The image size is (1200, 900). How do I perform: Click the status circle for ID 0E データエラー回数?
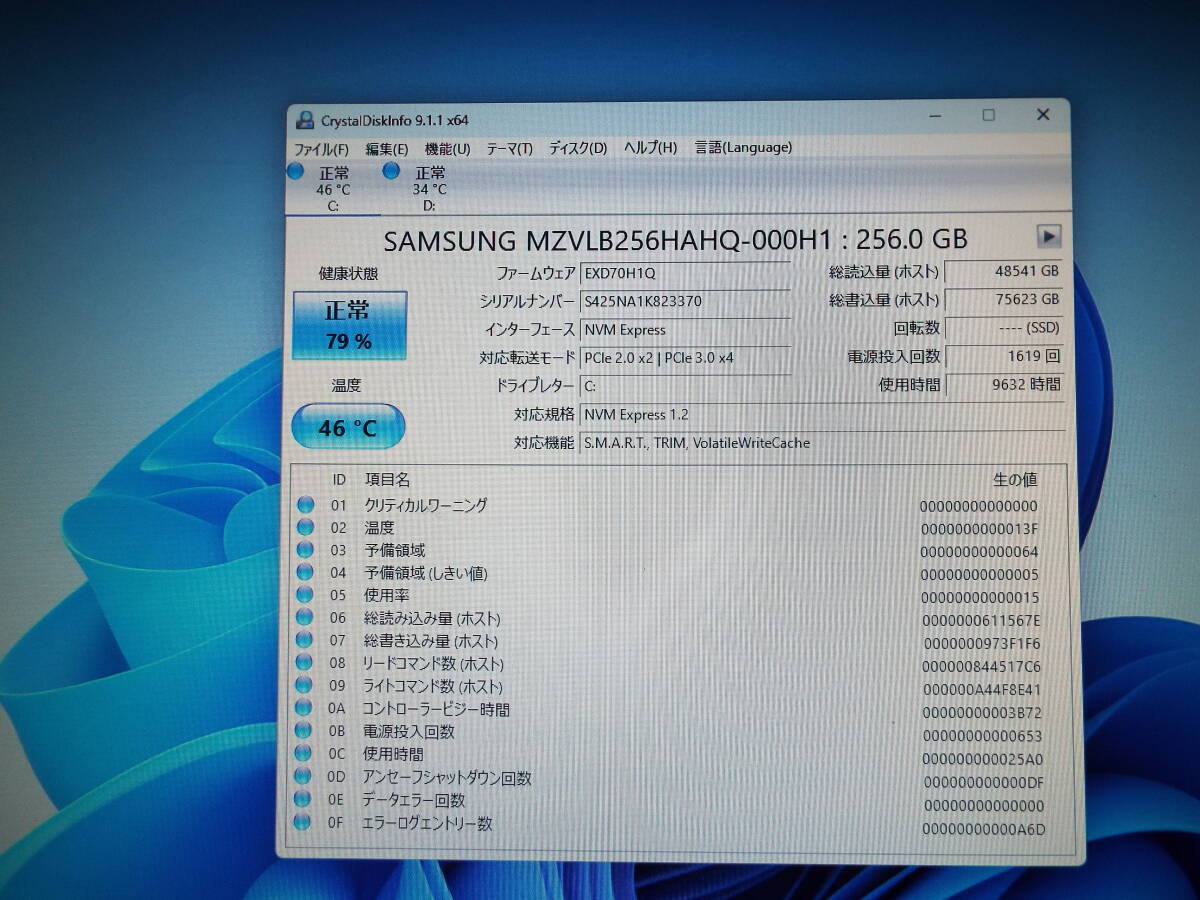[x=303, y=799]
